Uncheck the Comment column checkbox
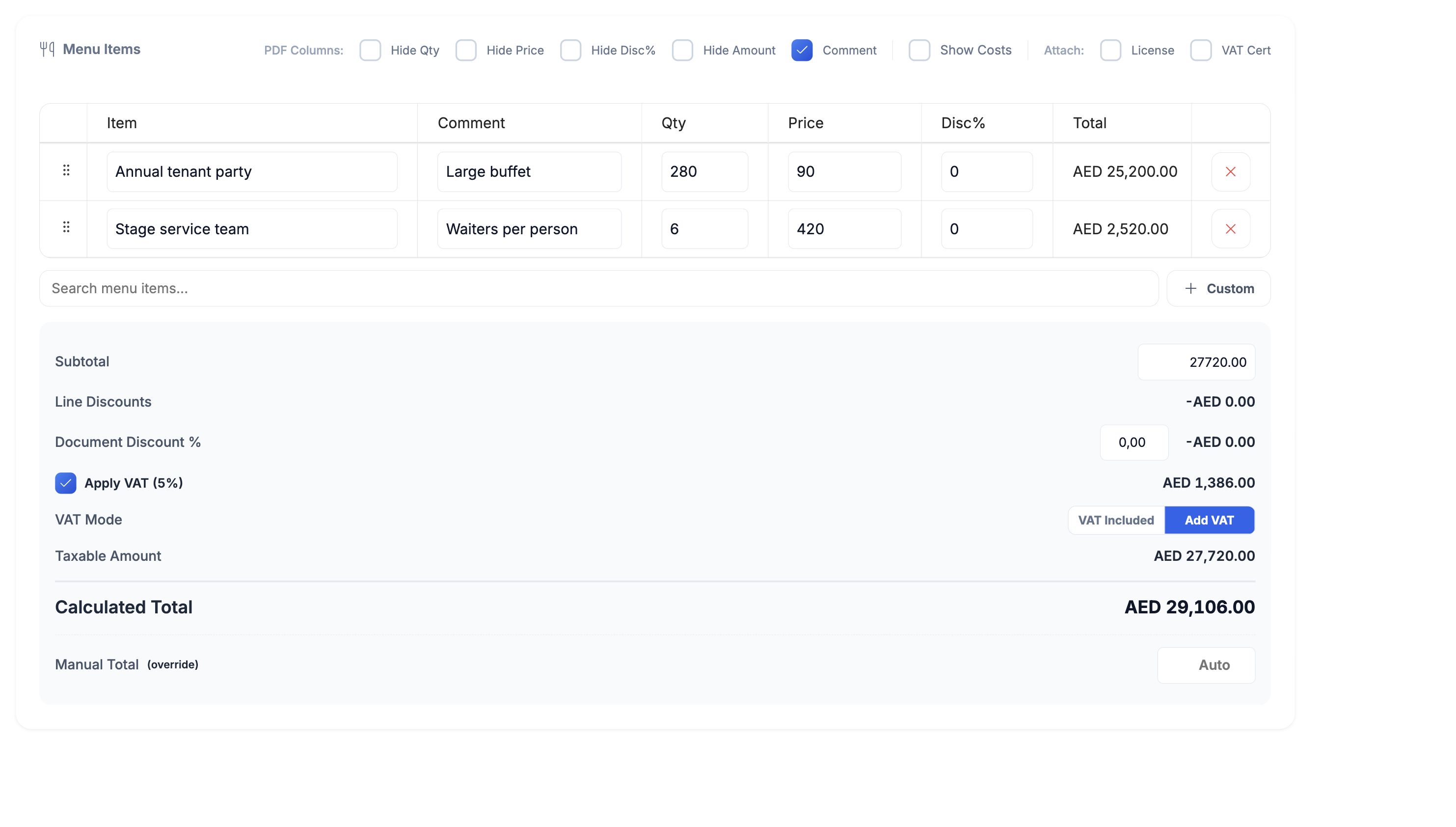 pyautogui.click(x=802, y=50)
